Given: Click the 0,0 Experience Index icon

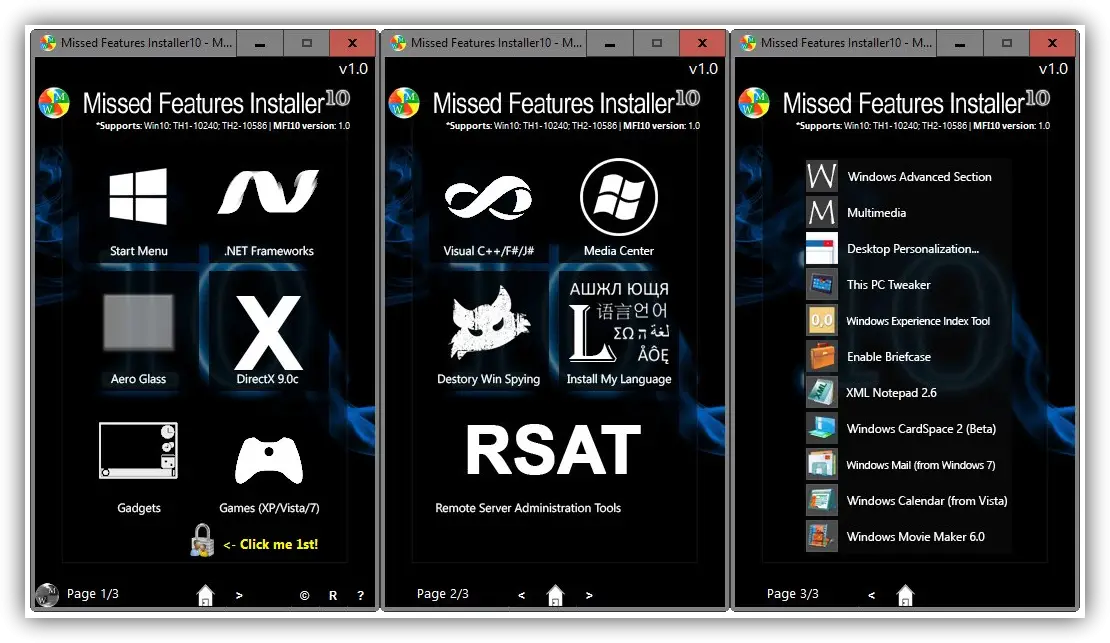Looking at the screenshot, I should [x=822, y=321].
